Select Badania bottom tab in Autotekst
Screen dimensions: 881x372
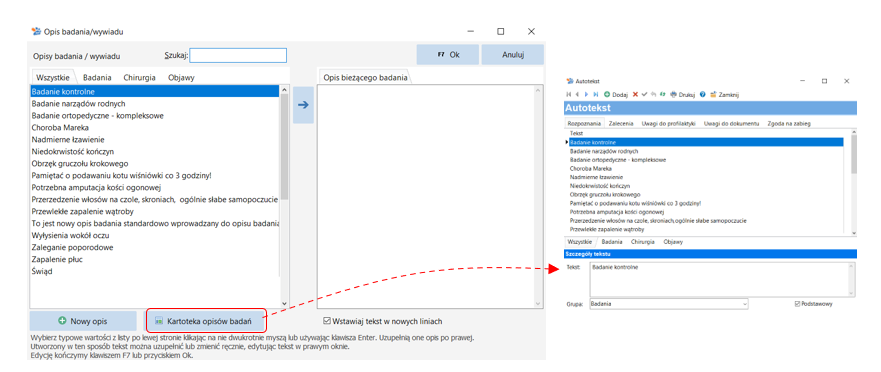point(612,242)
